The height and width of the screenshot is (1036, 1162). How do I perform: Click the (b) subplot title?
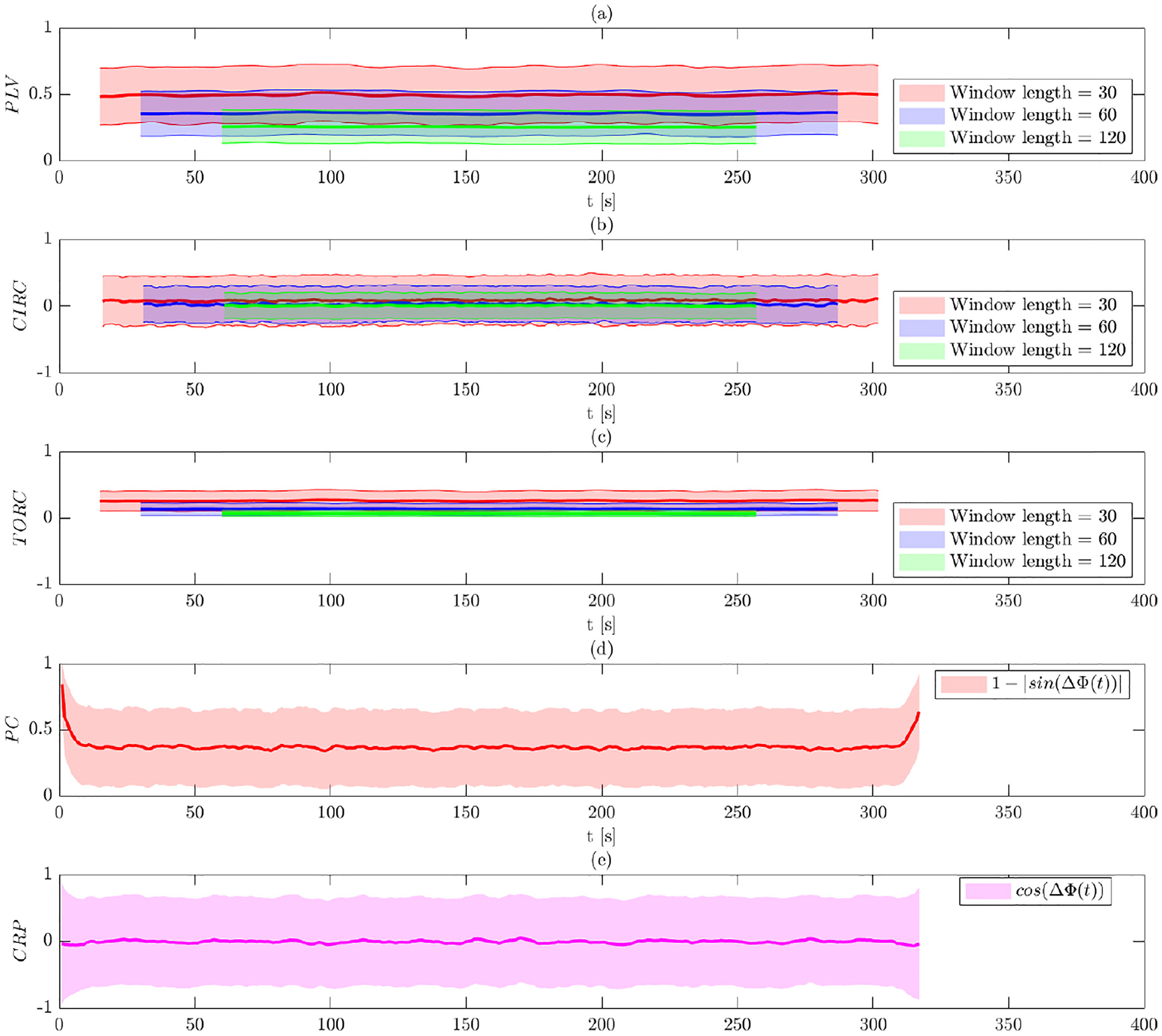pyautogui.click(x=602, y=226)
